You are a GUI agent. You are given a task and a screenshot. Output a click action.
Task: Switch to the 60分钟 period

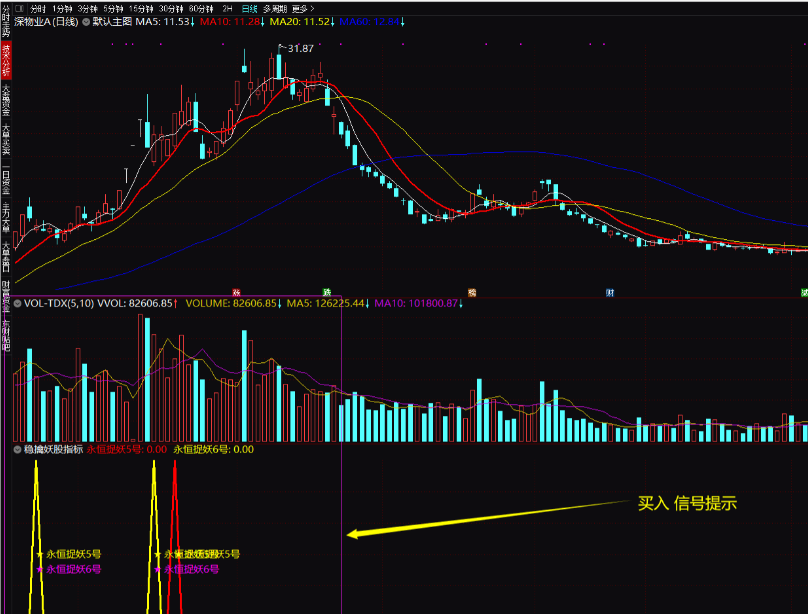click(201, 9)
